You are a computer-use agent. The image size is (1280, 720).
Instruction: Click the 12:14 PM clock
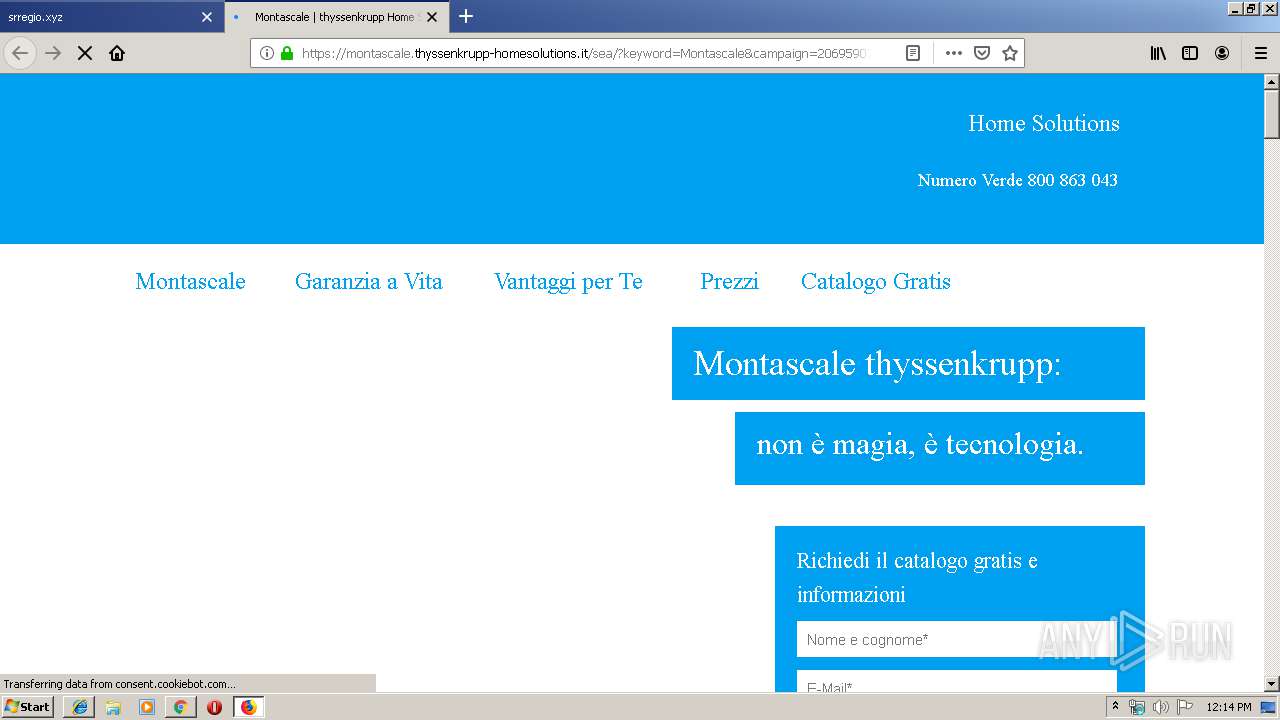coord(1229,707)
